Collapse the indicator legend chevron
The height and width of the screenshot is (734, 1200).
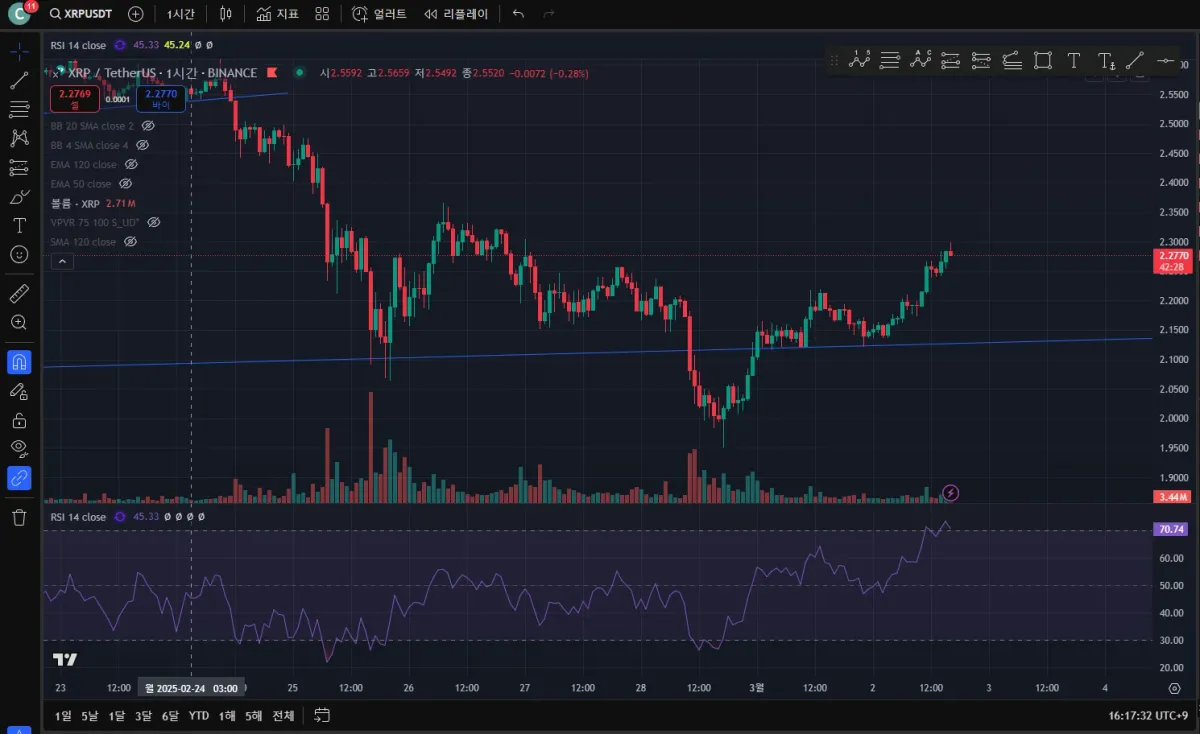click(x=62, y=261)
